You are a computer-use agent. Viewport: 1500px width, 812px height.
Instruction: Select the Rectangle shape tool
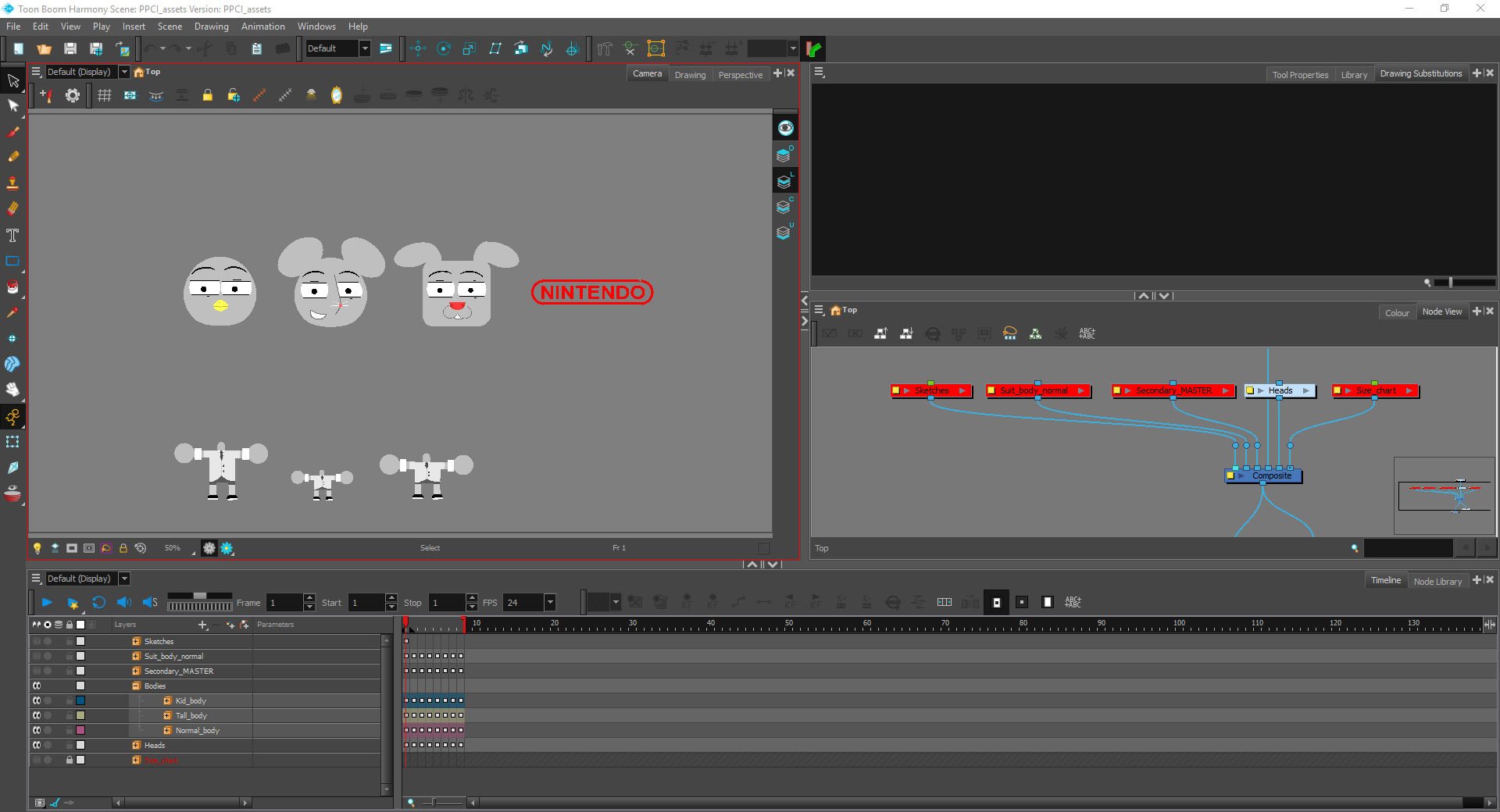[x=12, y=261]
